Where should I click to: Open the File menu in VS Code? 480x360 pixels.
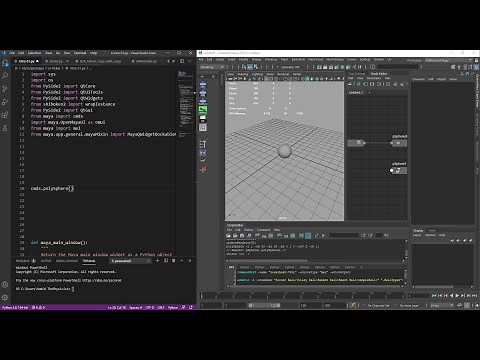12,53
